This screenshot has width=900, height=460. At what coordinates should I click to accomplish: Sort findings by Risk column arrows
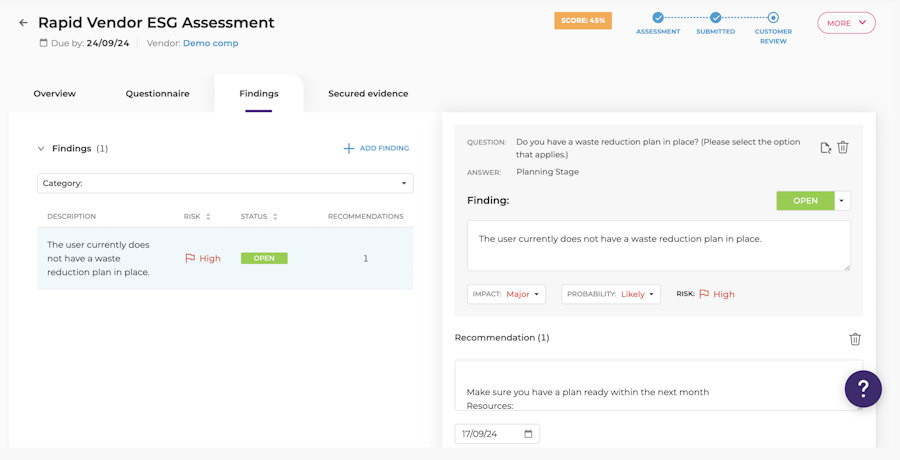tap(208, 217)
